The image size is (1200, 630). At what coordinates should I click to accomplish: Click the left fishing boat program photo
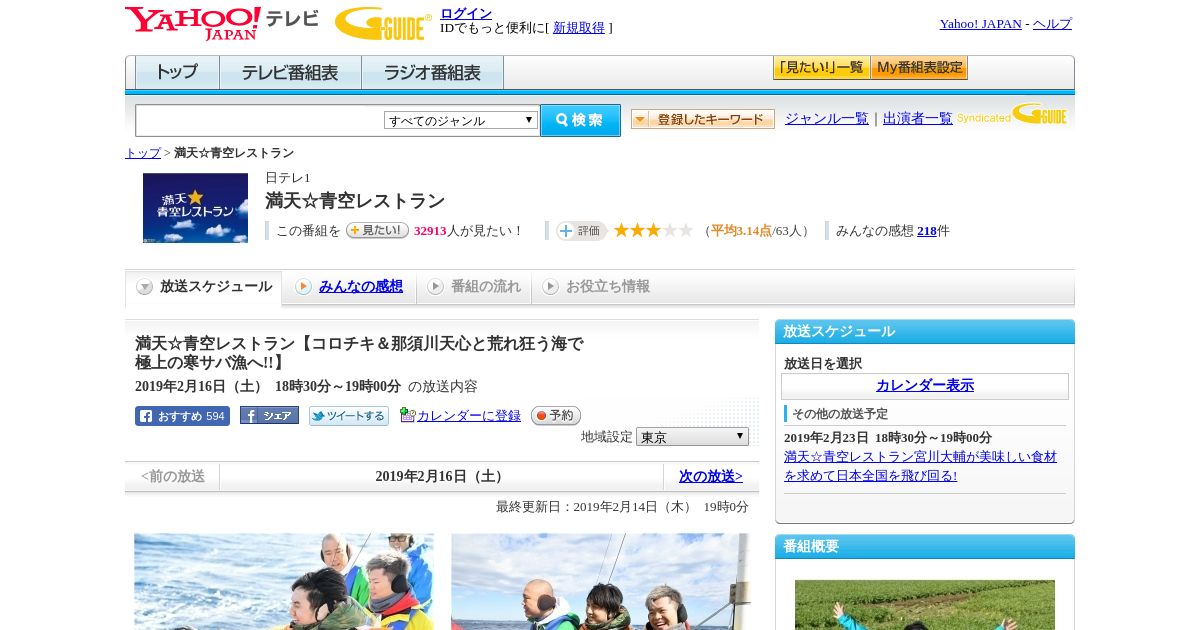tap(284, 581)
